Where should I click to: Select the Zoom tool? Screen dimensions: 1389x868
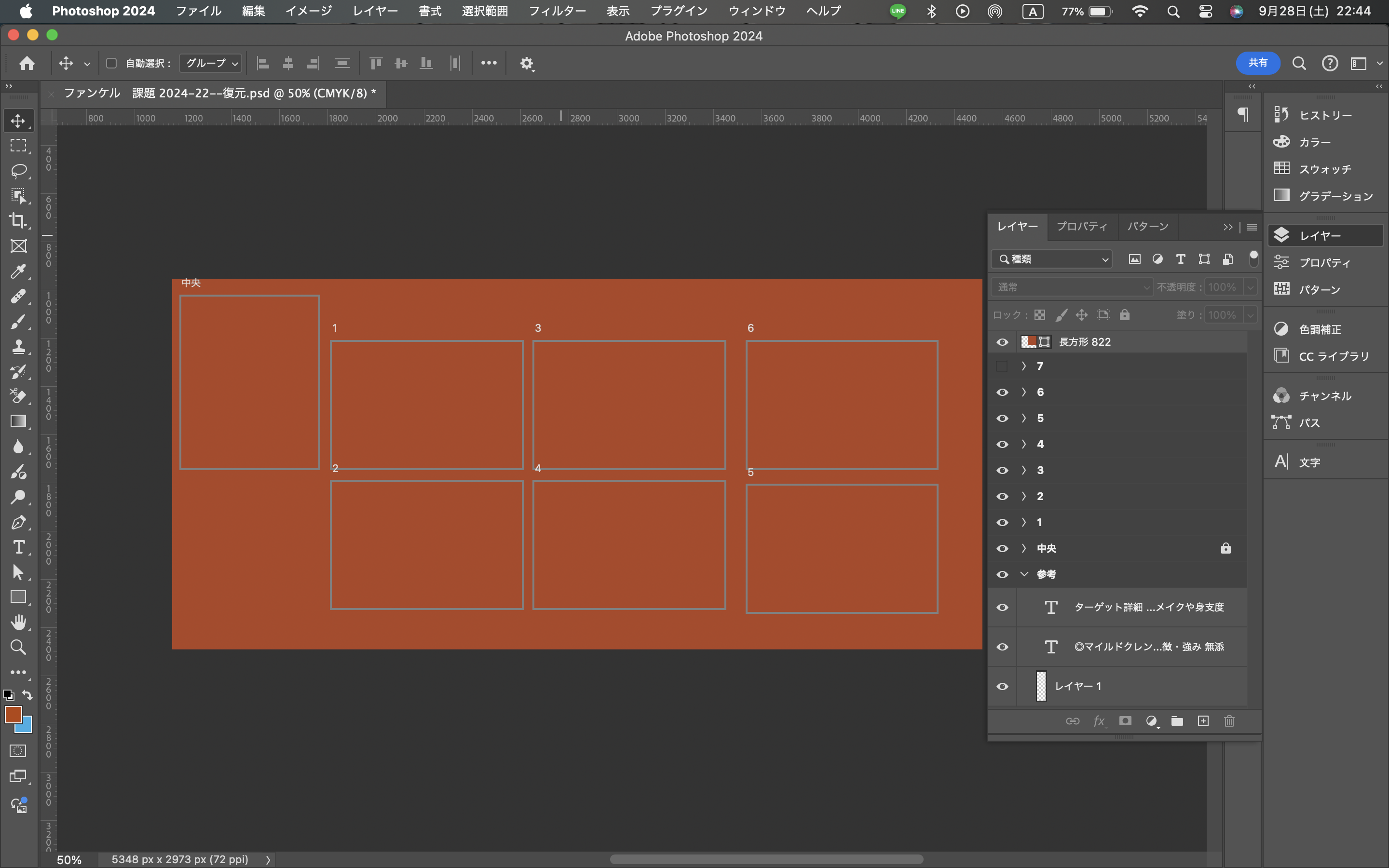(x=18, y=648)
